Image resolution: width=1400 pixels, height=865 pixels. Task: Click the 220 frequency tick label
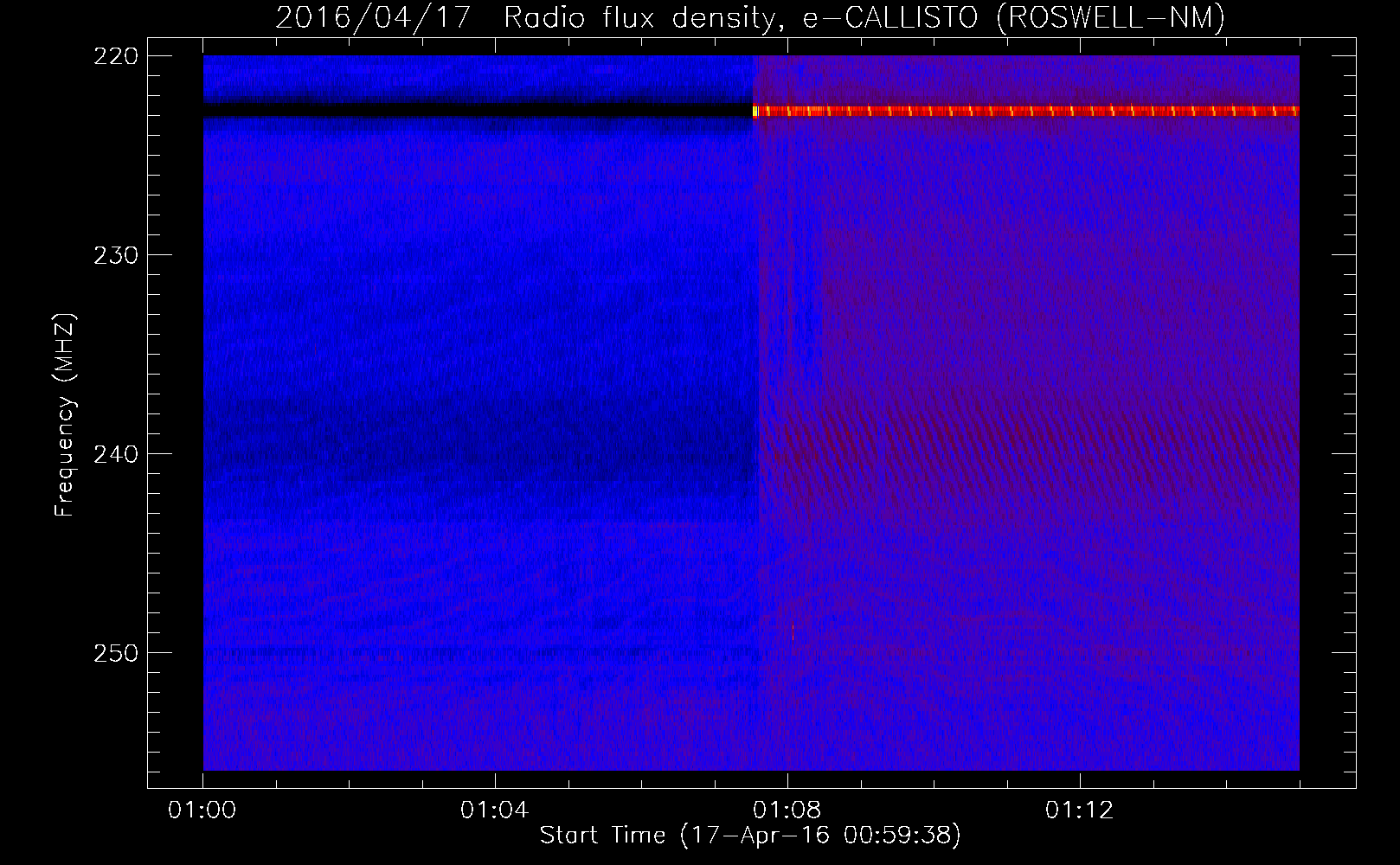[x=115, y=56]
